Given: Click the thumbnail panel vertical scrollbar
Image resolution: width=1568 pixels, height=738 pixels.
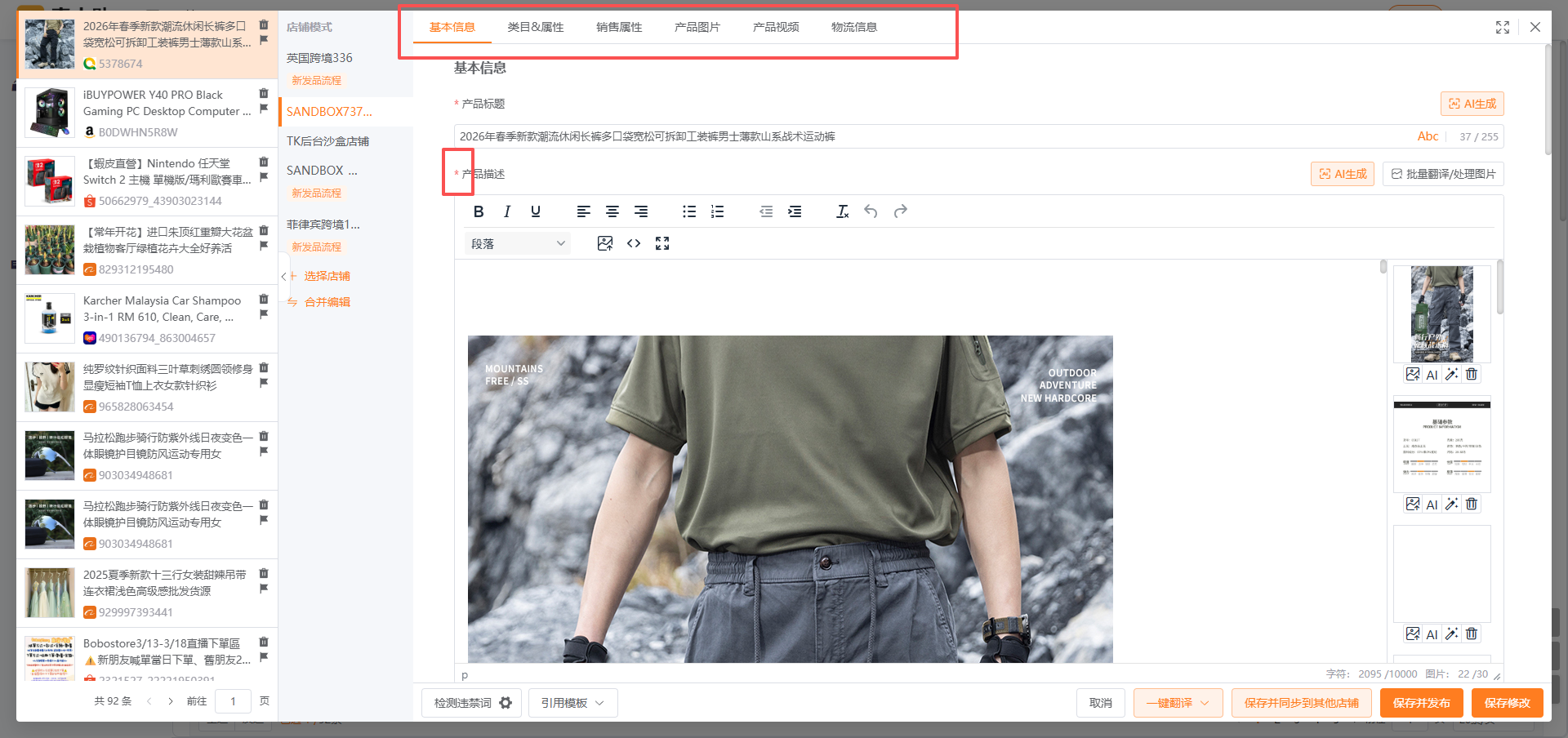Looking at the screenshot, I should [1500, 287].
